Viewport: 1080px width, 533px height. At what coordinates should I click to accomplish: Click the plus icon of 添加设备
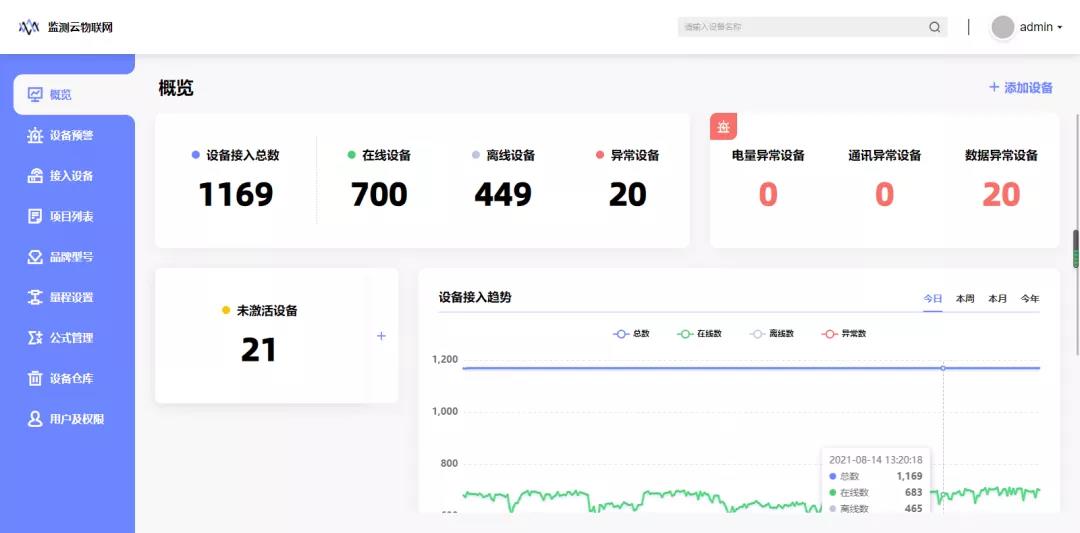[x=994, y=87]
